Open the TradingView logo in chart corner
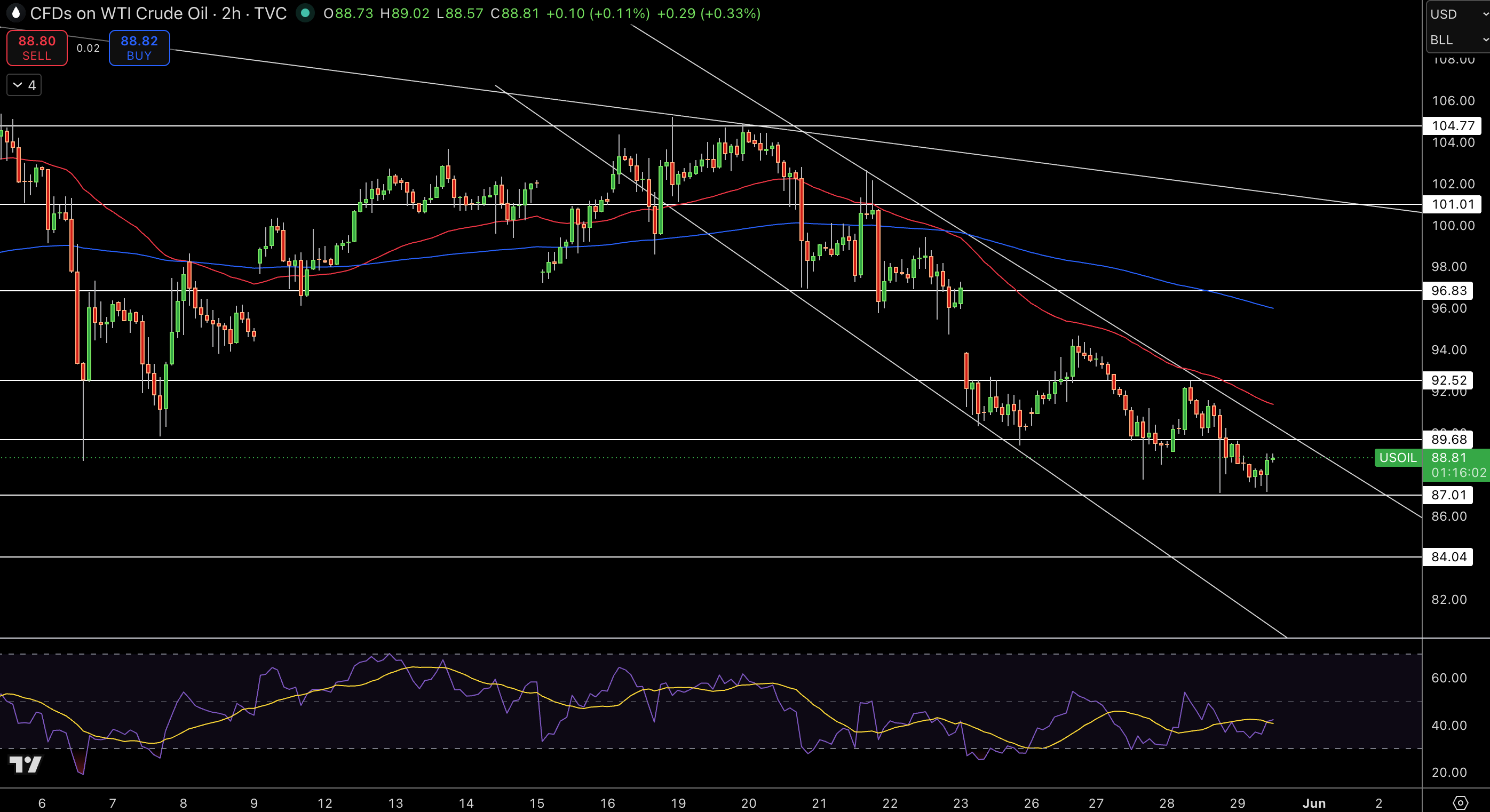The width and height of the screenshot is (1490, 812). [x=26, y=765]
